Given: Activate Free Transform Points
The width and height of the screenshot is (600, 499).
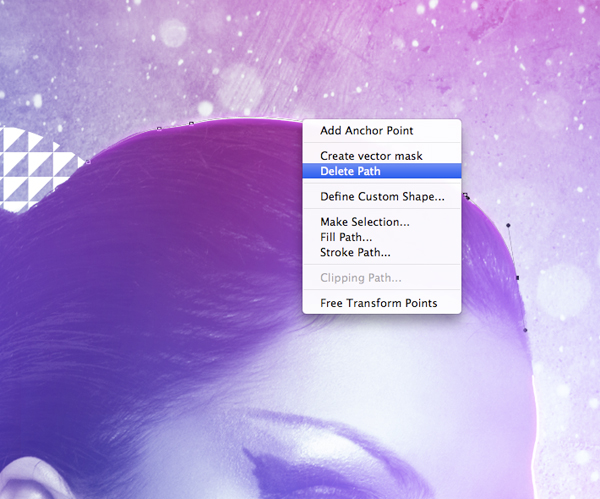Looking at the screenshot, I should [x=378, y=303].
